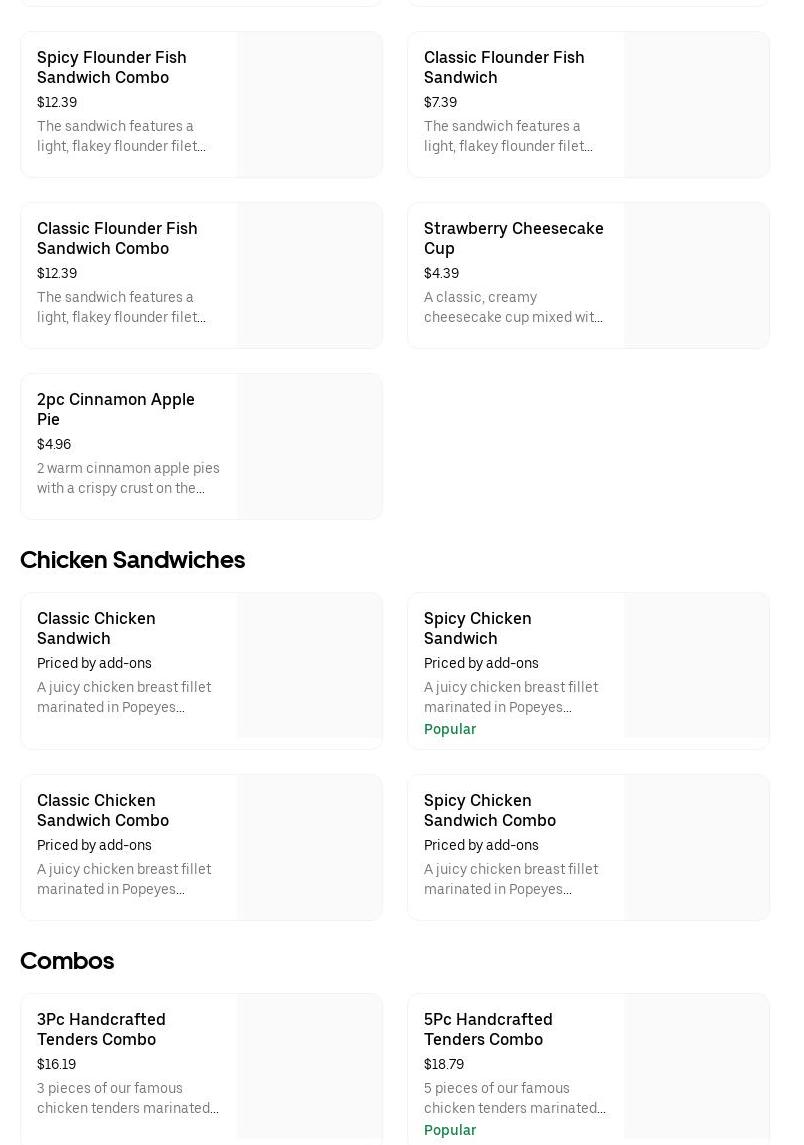Choose the Classic Chicken Sandwich Combo title
Image resolution: width=804 pixels, height=1145 pixels.
click(x=103, y=810)
